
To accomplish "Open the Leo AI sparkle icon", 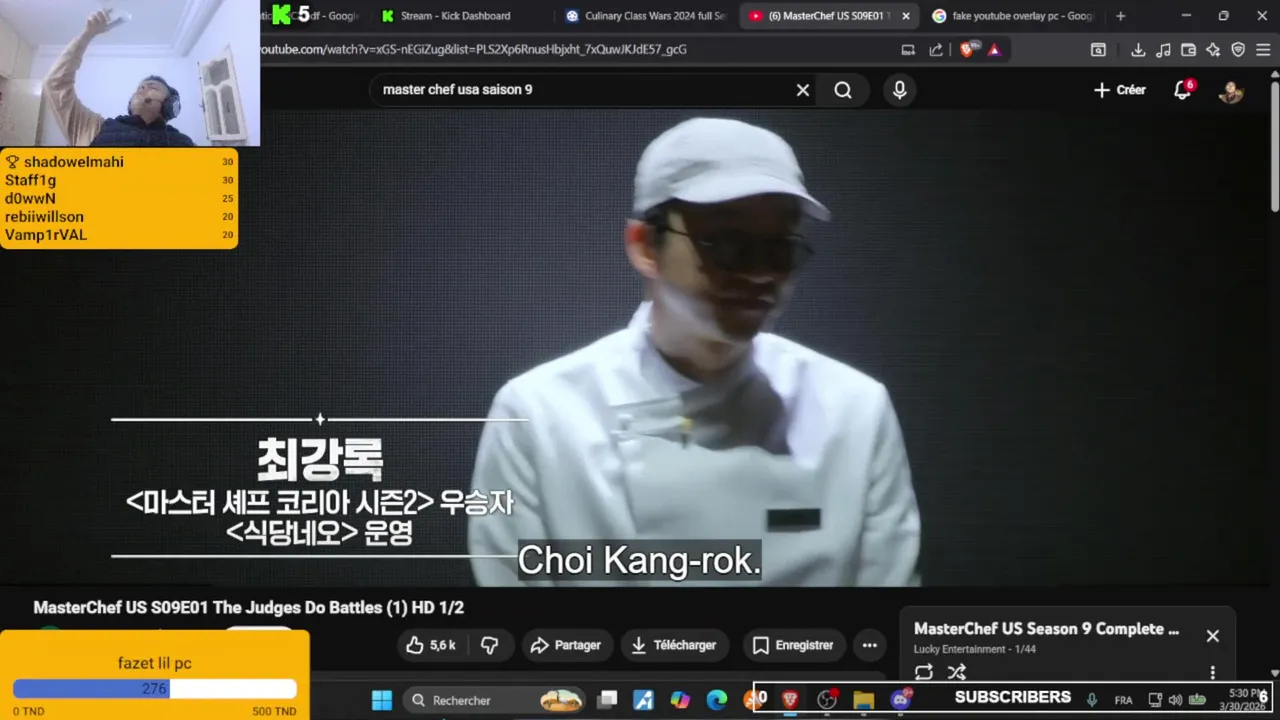I will point(1213,50).
